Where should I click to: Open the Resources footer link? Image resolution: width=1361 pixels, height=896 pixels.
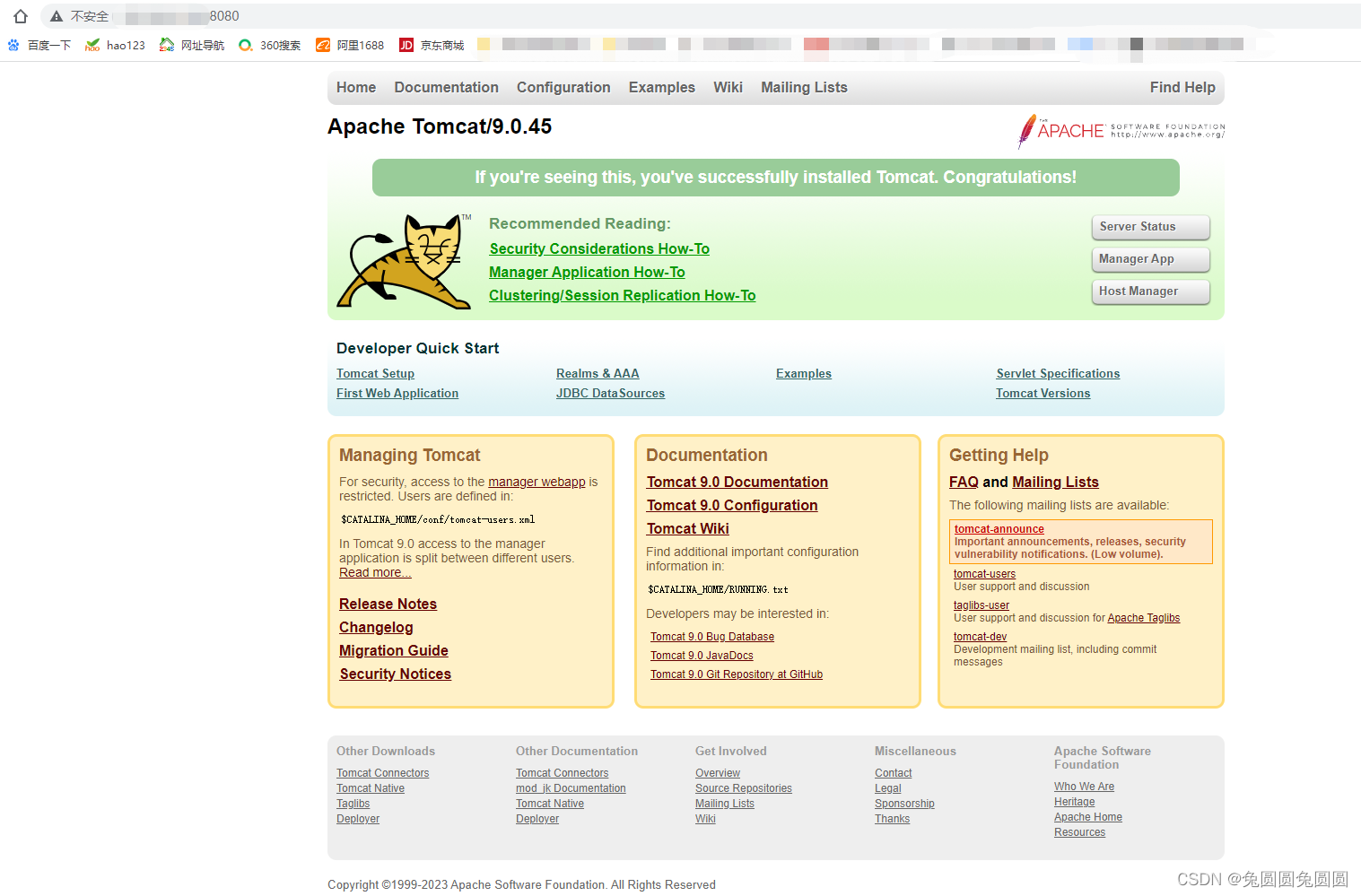tap(1079, 832)
